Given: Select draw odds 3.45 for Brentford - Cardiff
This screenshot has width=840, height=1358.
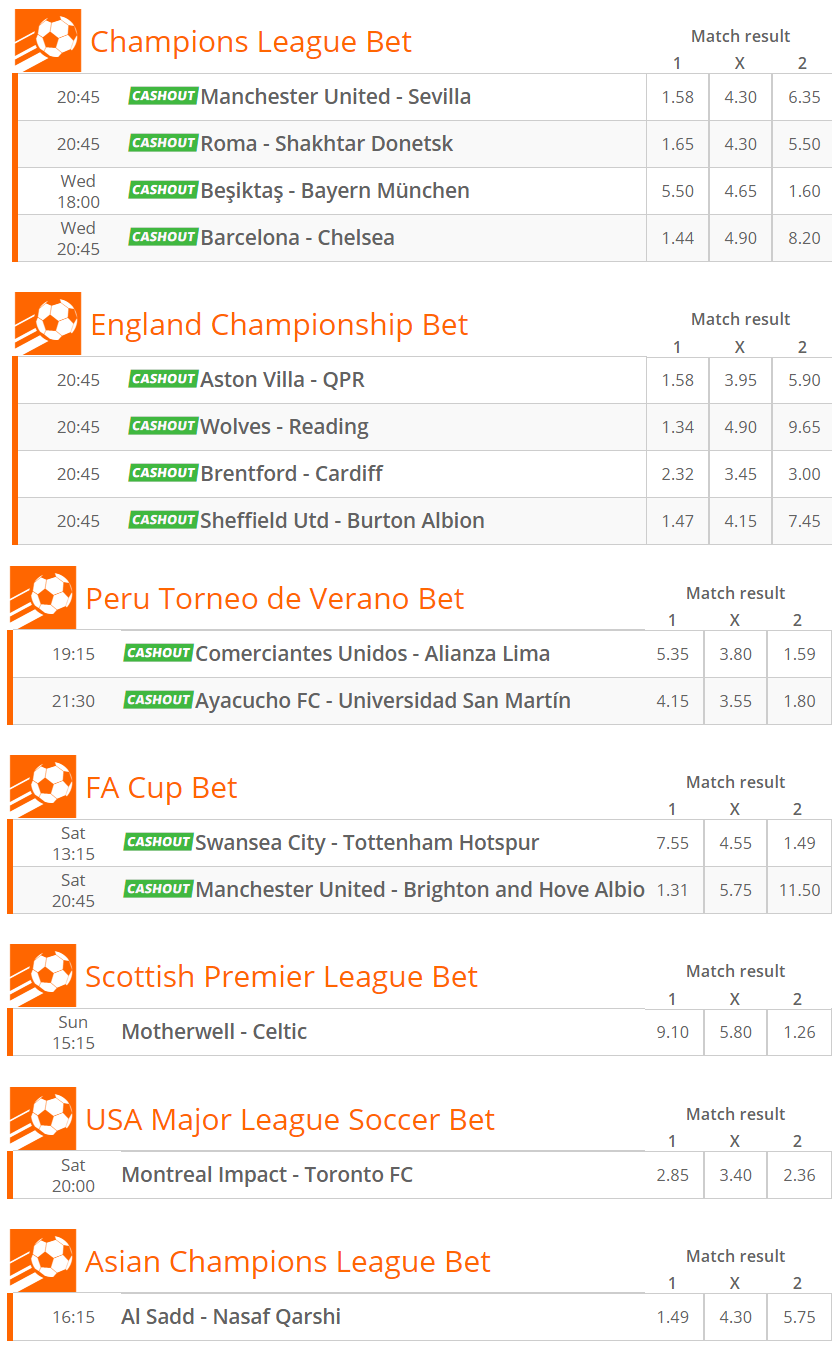Looking at the screenshot, I should click(740, 474).
